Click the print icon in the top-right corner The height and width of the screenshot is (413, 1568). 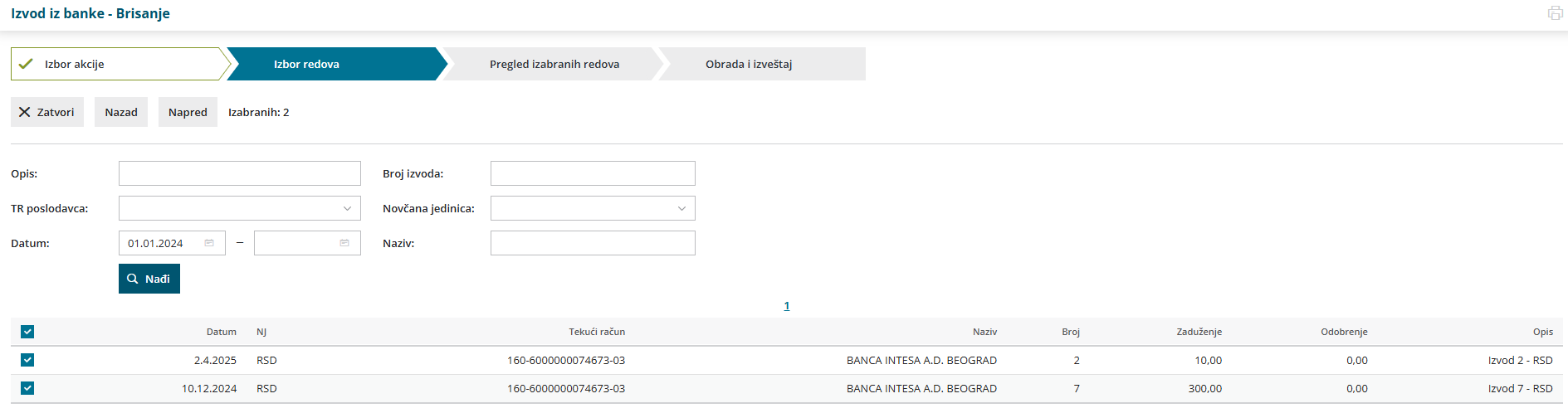[1555, 13]
